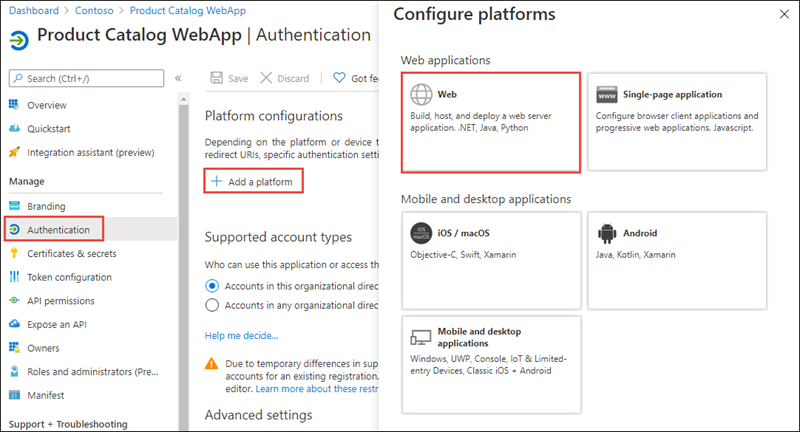Click Add a platform button
The height and width of the screenshot is (432, 800).
click(x=254, y=181)
